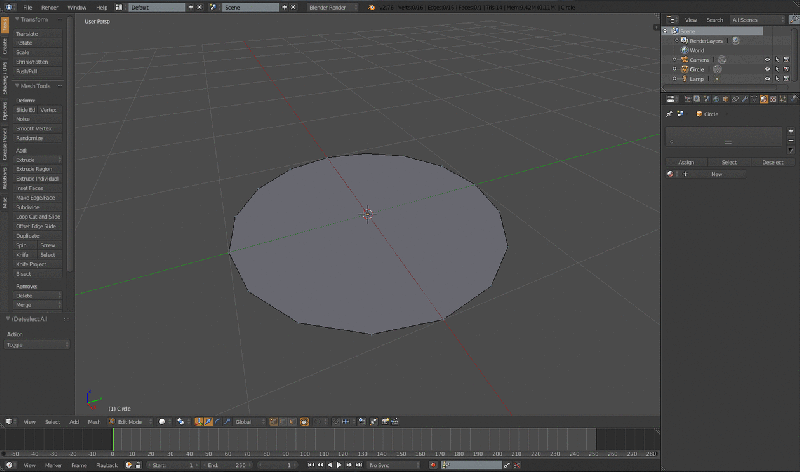
Task: Open the Particles properties tab
Action: click(x=783, y=99)
